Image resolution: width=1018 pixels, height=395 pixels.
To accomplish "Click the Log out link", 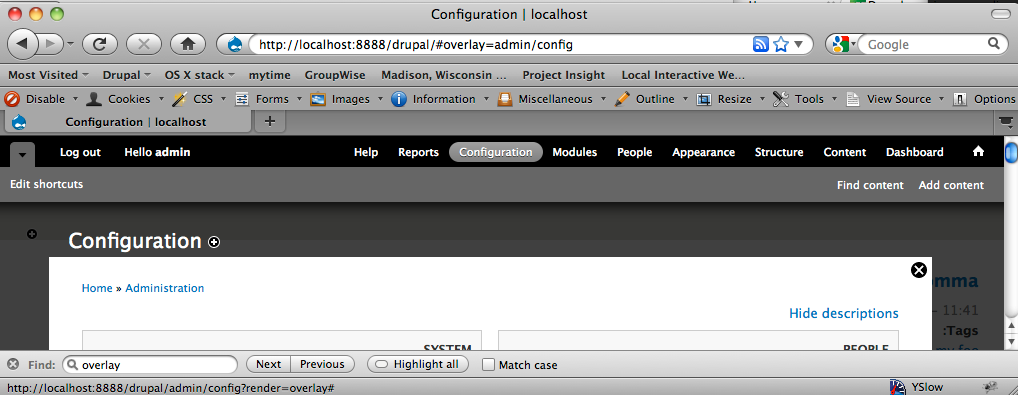I will [x=81, y=152].
